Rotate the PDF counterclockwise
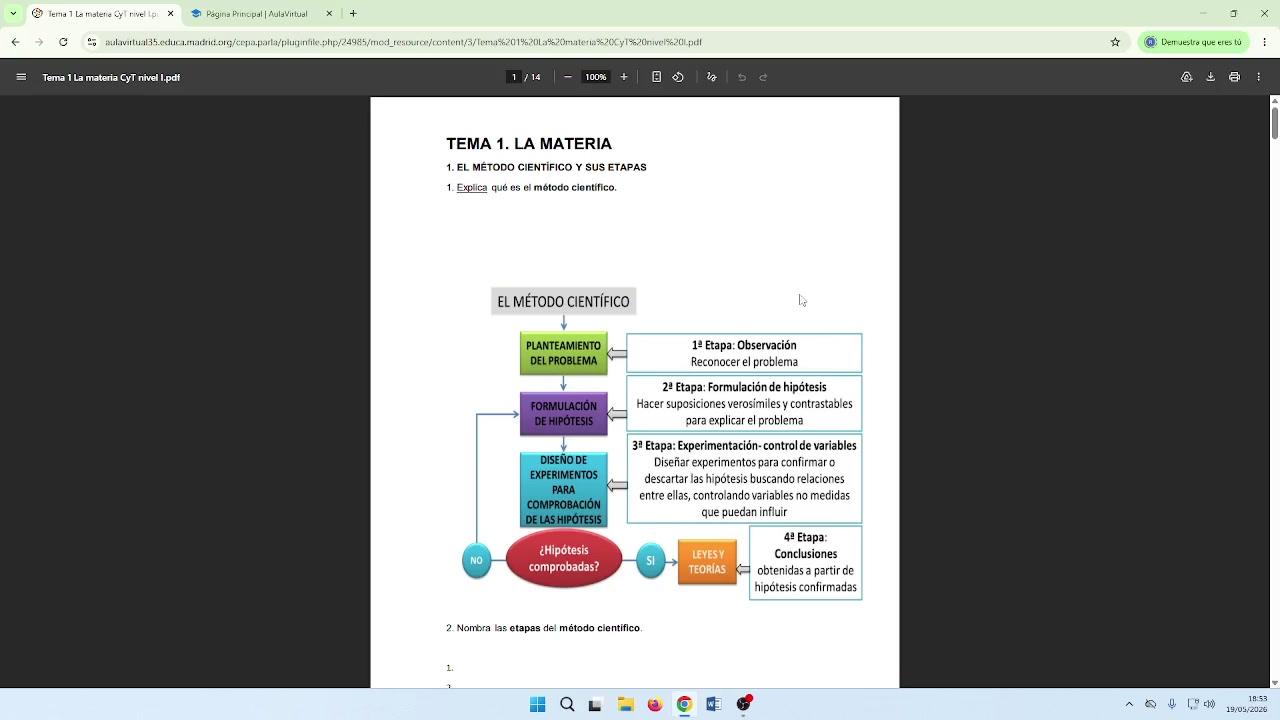The width and height of the screenshot is (1280, 720). [x=678, y=77]
